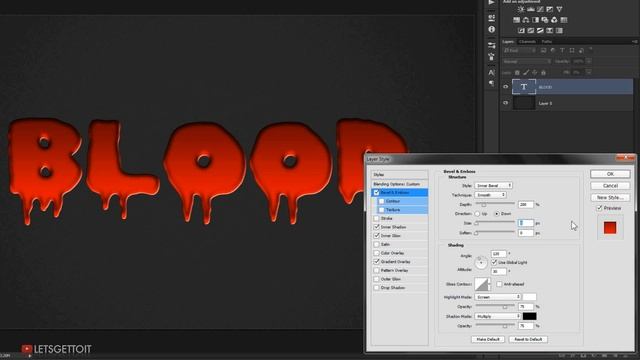Enable the Satin effect checkbox
Viewport: 640px width, 360px height.
click(376, 244)
